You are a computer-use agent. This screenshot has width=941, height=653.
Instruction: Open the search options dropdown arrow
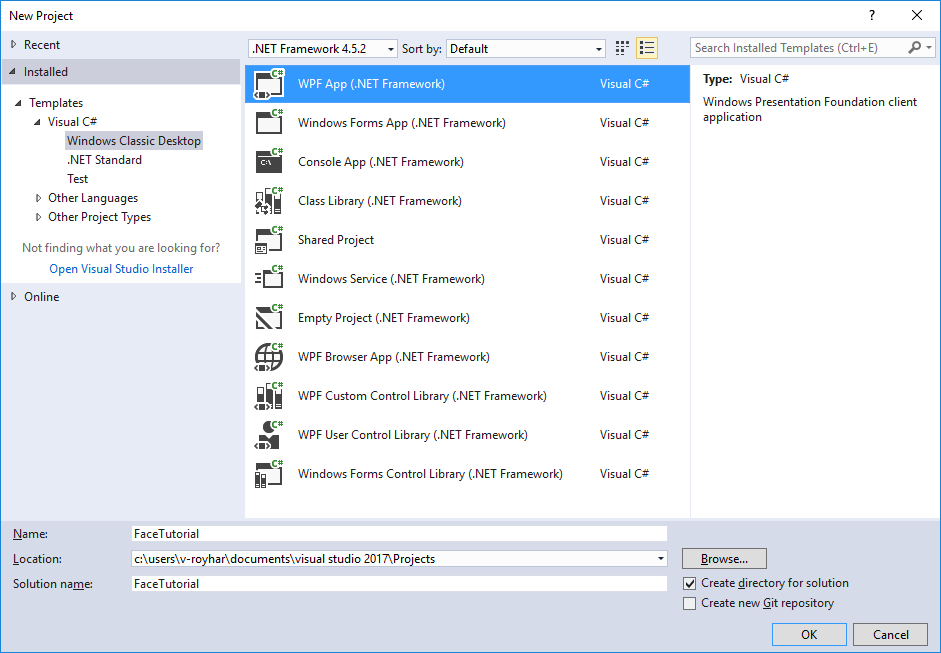point(929,47)
